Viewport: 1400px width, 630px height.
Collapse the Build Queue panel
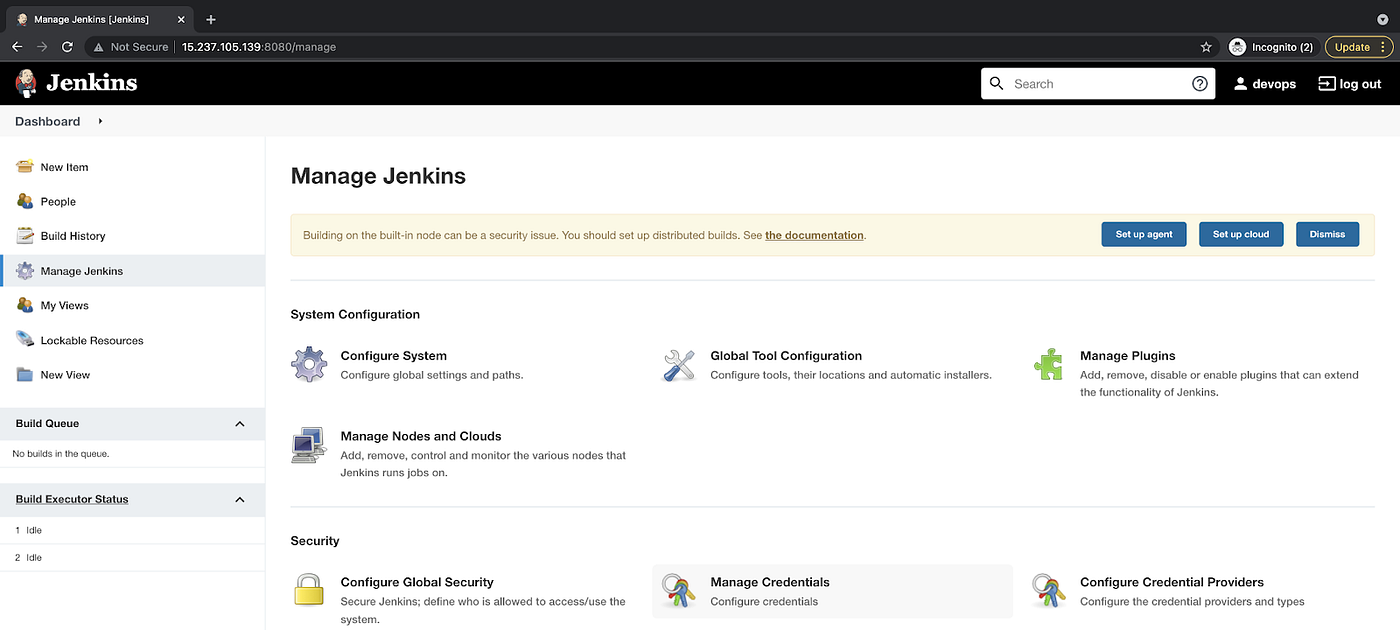240,424
